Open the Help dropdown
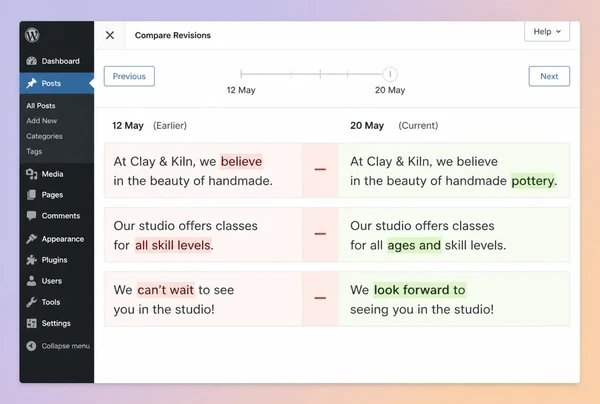 (547, 31)
